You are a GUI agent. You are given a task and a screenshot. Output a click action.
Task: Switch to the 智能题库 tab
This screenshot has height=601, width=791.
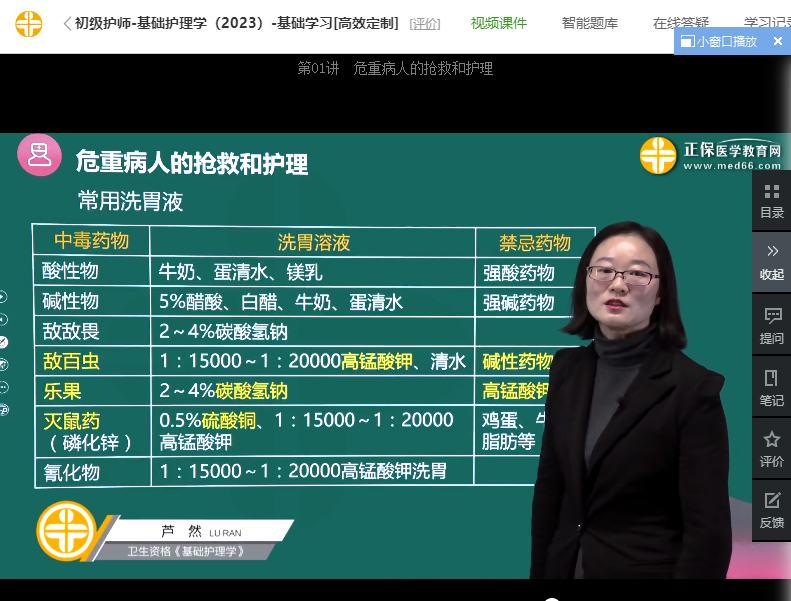point(590,23)
